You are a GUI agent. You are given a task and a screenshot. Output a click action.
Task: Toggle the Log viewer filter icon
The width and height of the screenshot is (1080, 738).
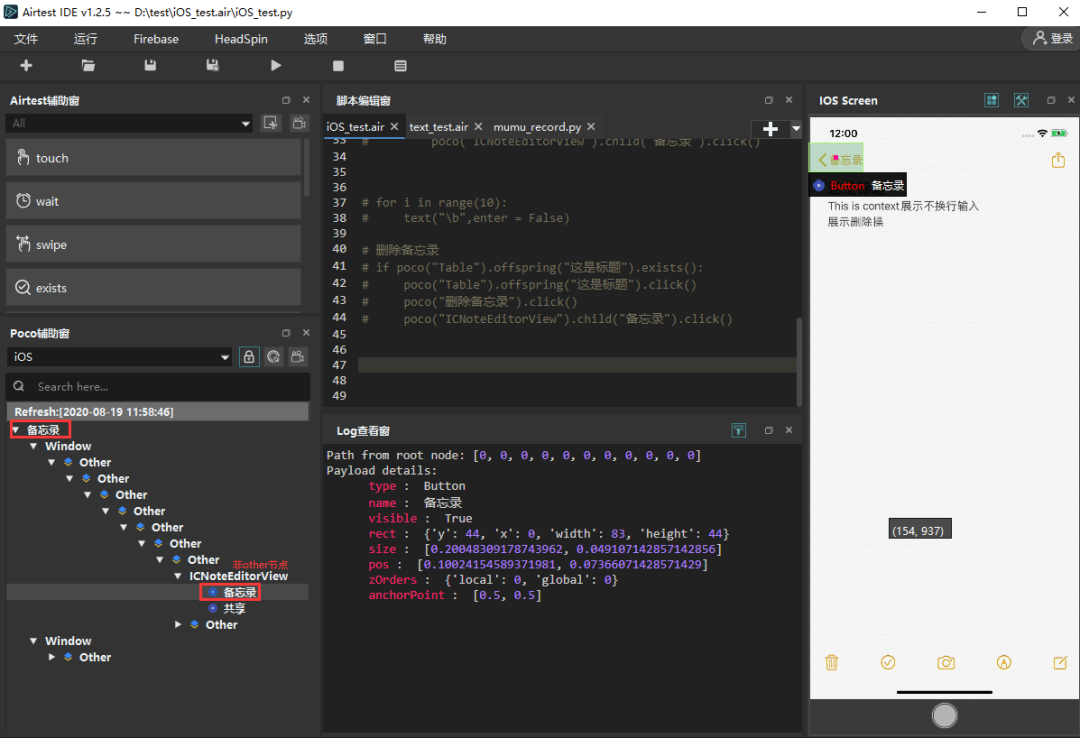coord(738,431)
